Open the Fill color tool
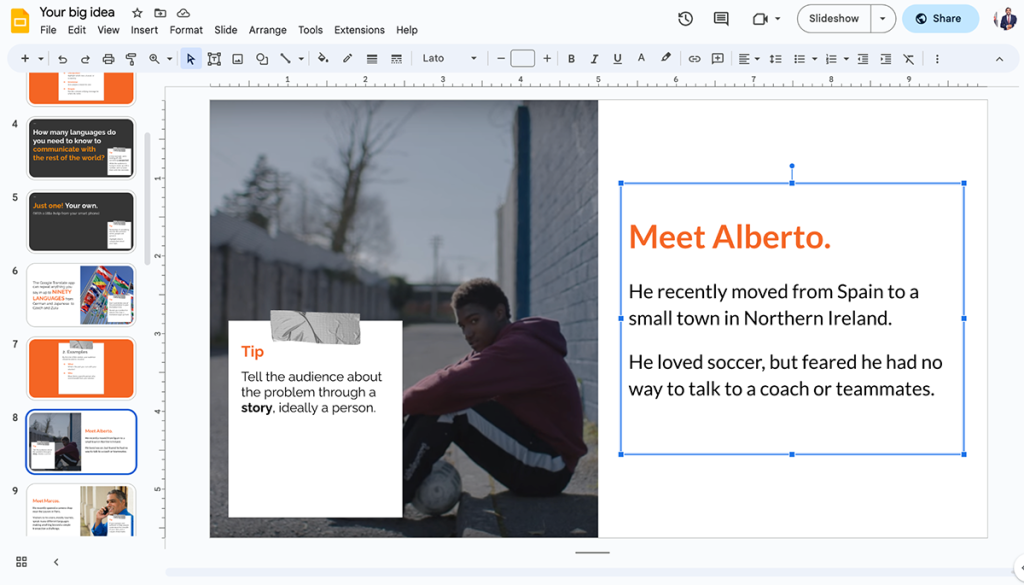Image resolution: width=1024 pixels, height=585 pixels. pyautogui.click(x=323, y=58)
